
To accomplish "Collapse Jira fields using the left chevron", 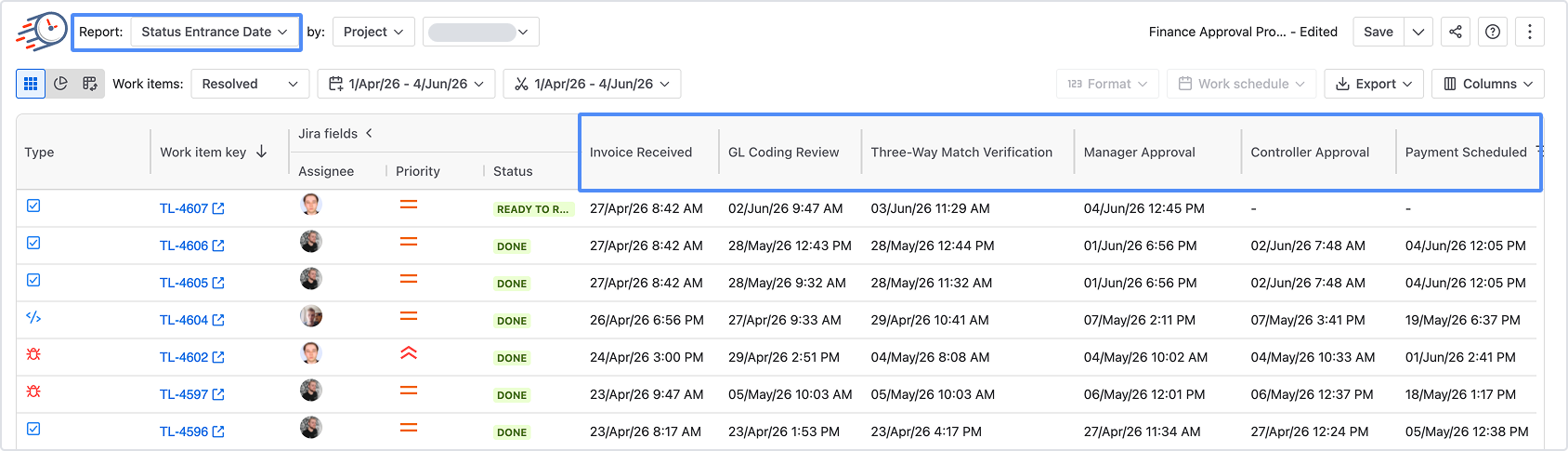I will (x=369, y=133).
